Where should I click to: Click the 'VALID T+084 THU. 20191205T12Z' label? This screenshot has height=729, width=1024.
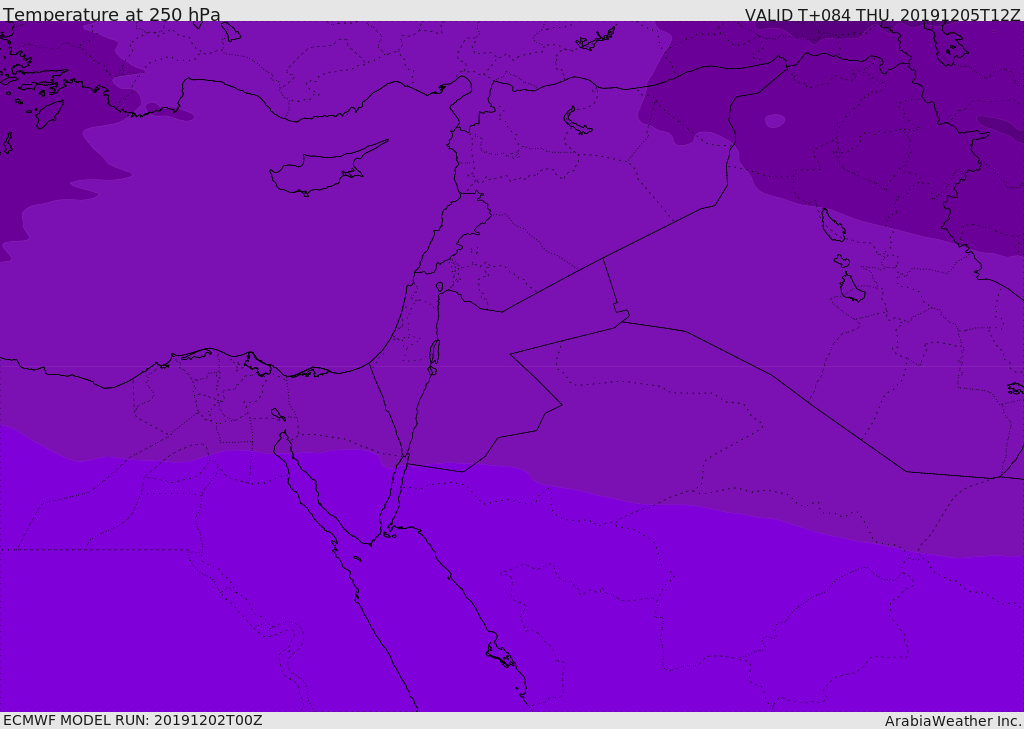(882, 14)
